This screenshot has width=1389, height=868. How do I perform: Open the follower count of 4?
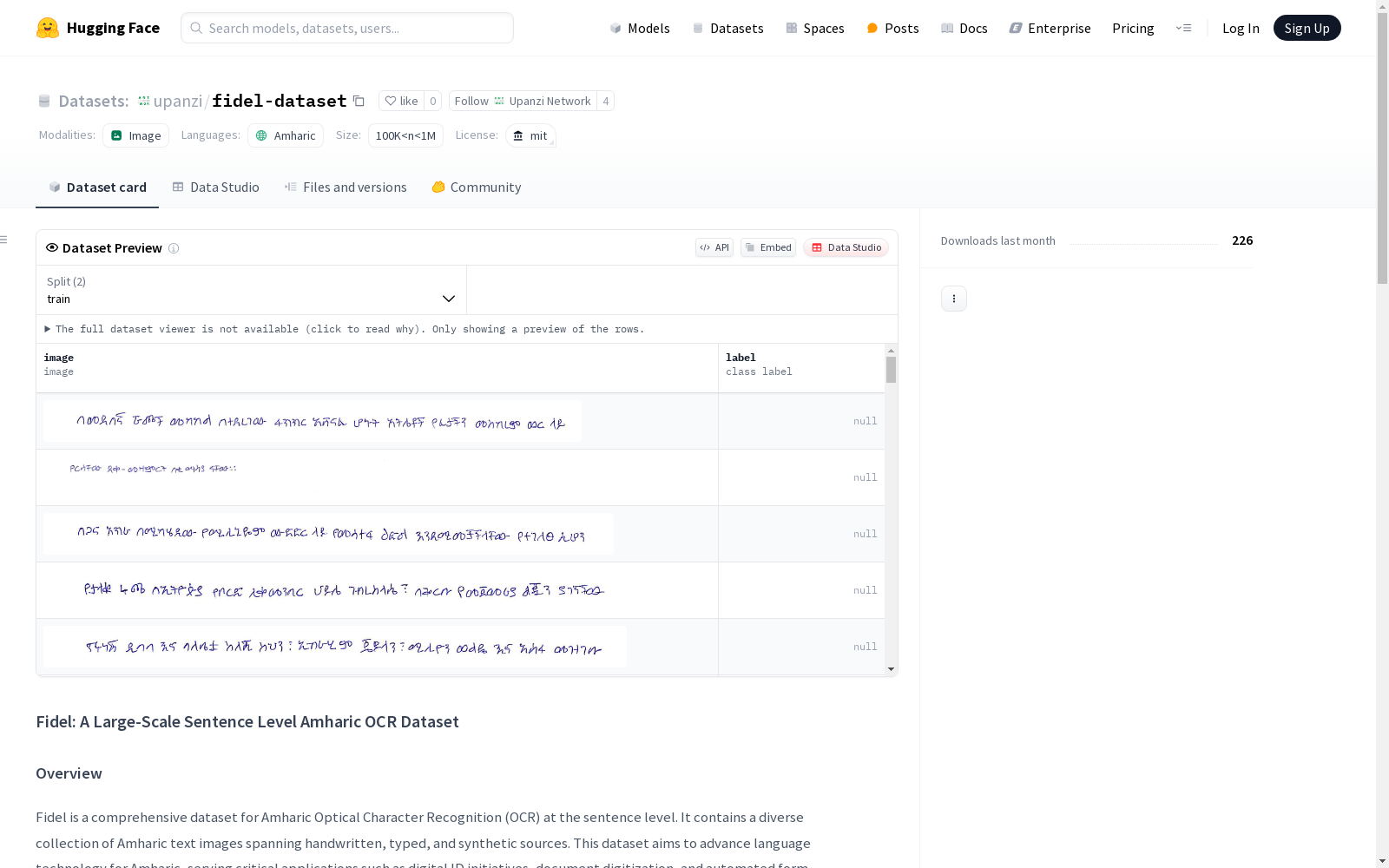pyautogui.click(x=606, y=101)
